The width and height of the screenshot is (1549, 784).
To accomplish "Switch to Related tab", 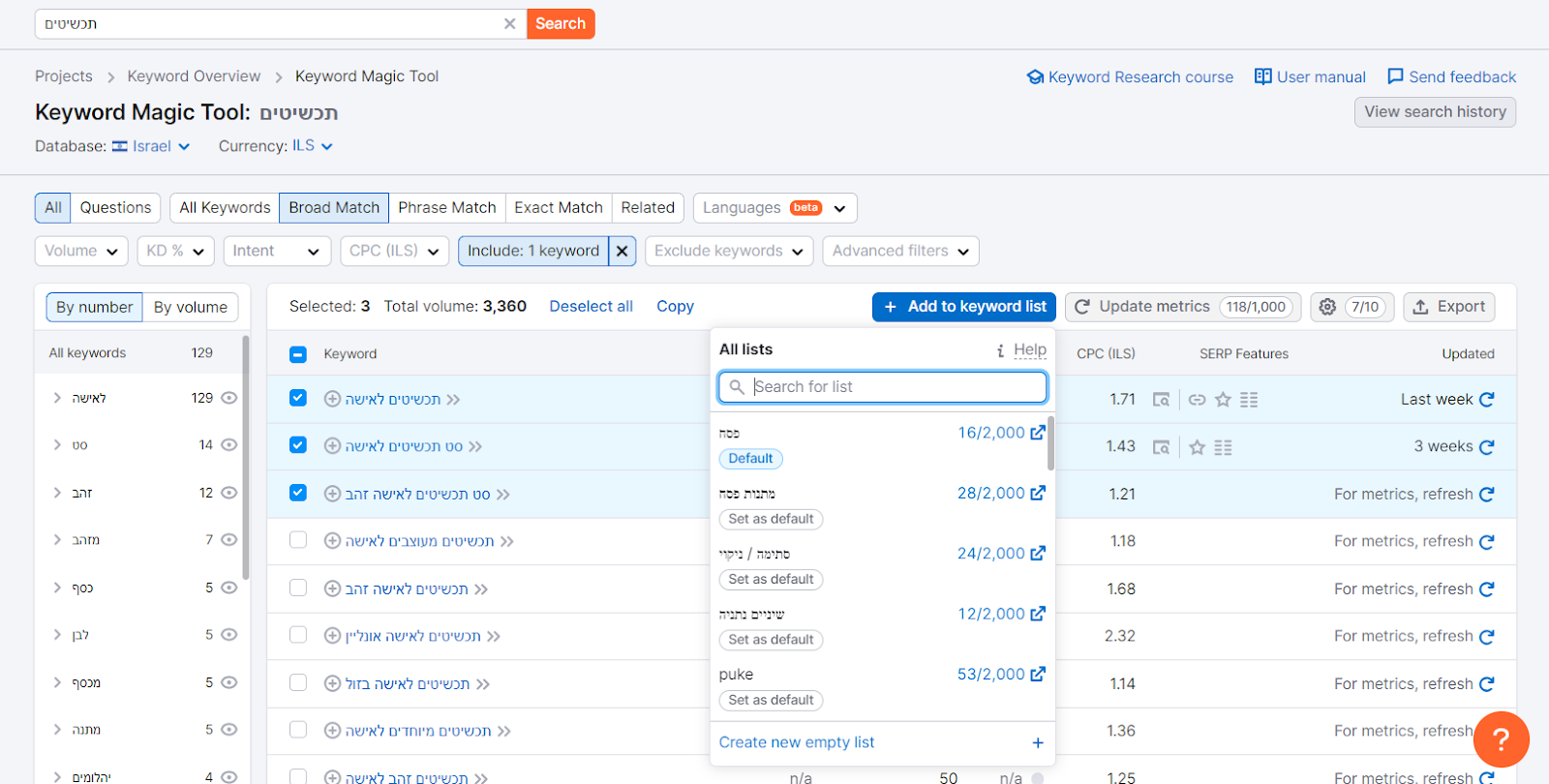I will pyautogui.click(x=648, y=207).
